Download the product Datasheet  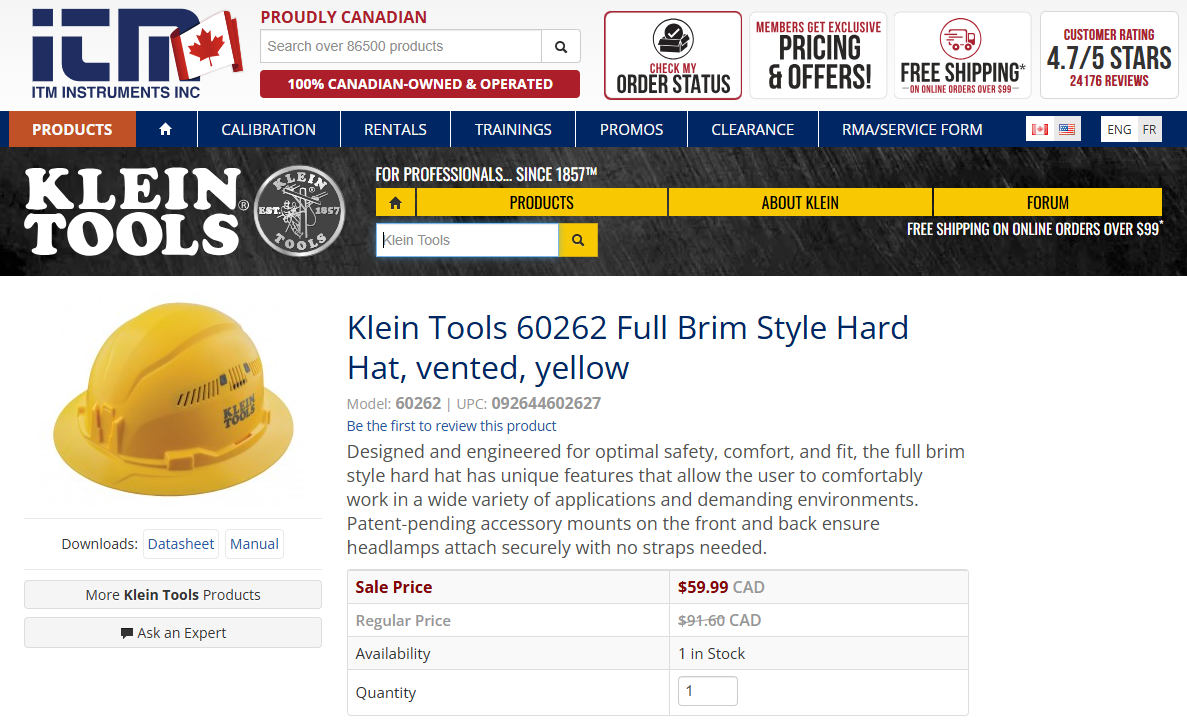pyautogui.click(x=180, y=543)
